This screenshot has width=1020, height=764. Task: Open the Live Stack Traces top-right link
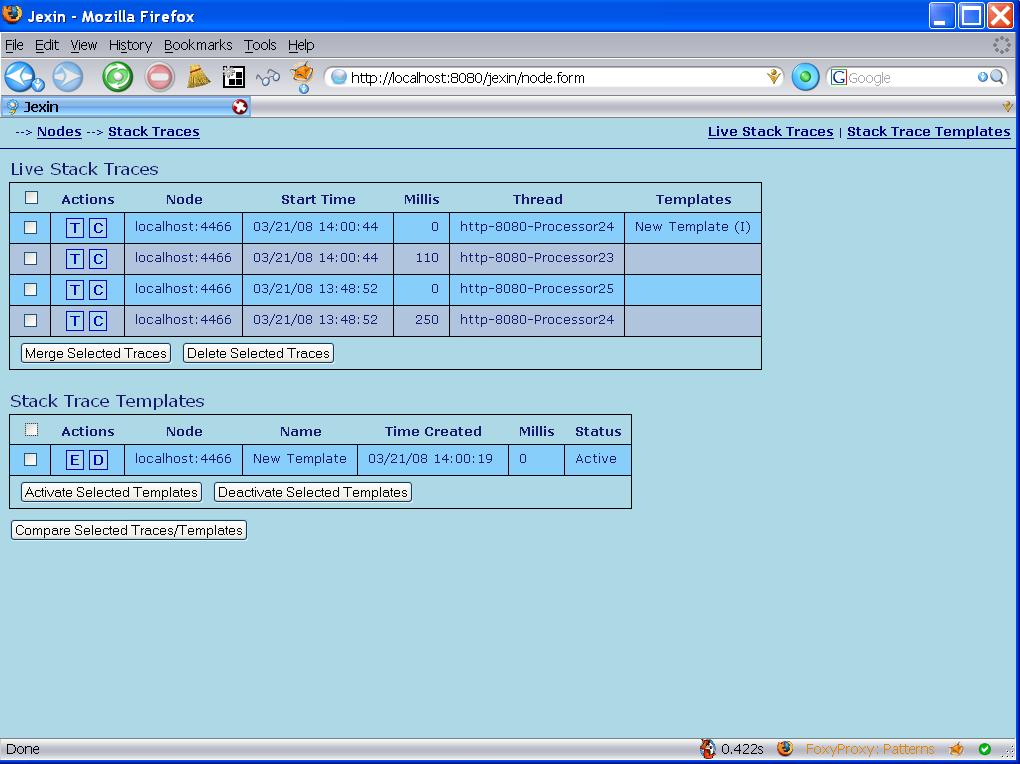tap(770, 131)
